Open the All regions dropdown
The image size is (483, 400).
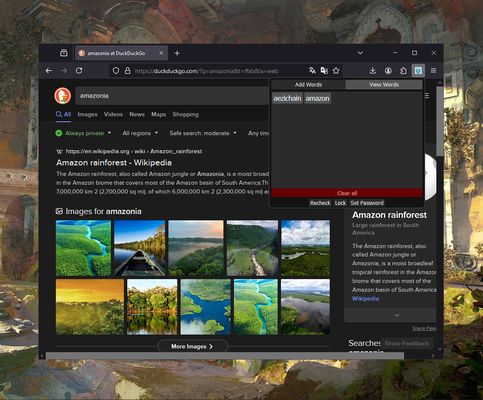[x=140, y=133]
